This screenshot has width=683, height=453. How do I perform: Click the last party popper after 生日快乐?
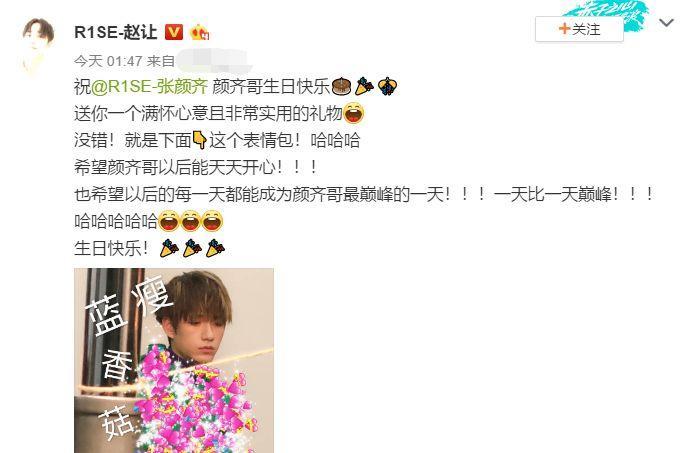pyautogui.click(x=215, y=248)
